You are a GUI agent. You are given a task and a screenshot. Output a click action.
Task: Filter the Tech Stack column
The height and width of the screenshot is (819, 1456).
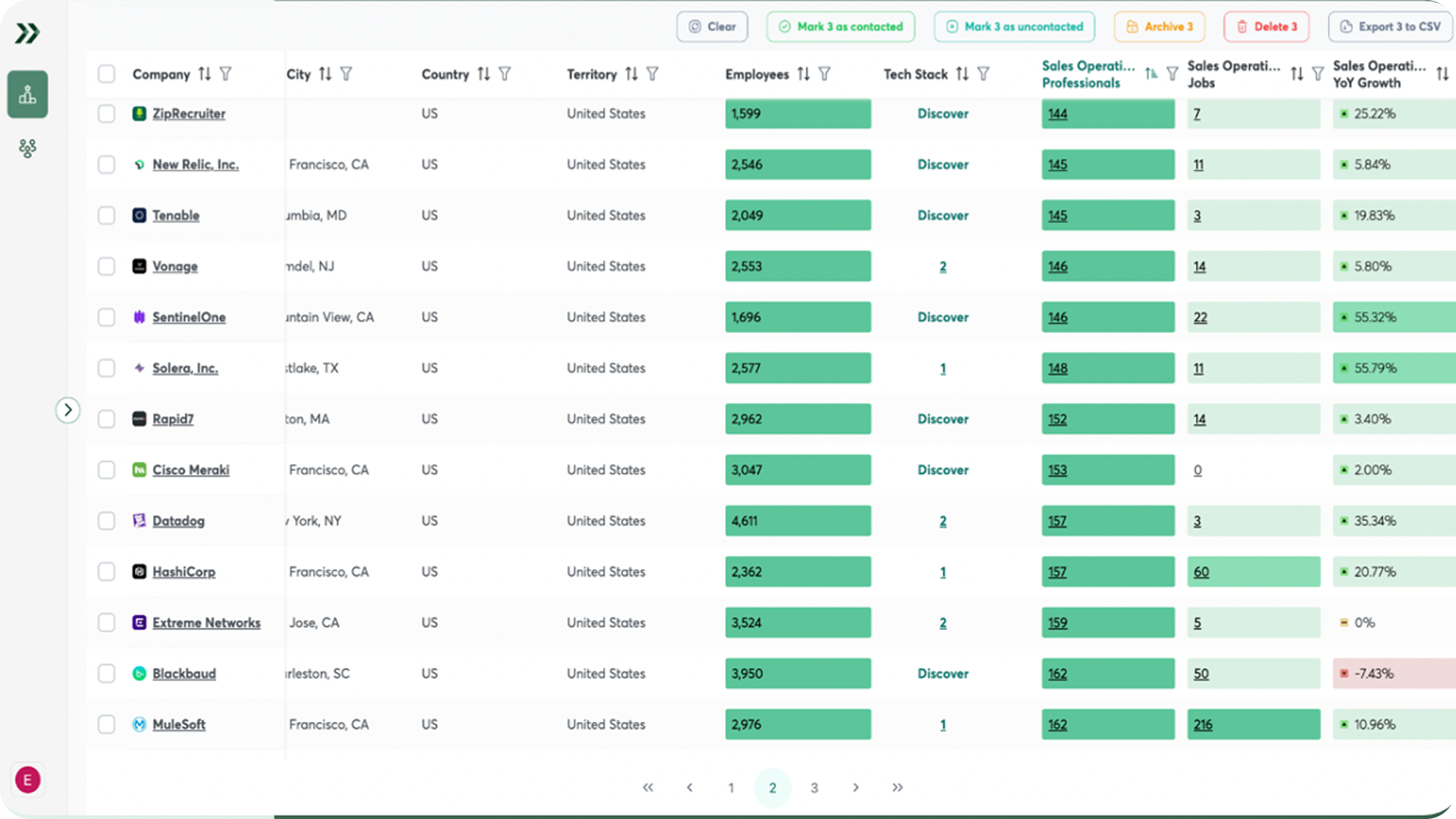tap(984, 74)
